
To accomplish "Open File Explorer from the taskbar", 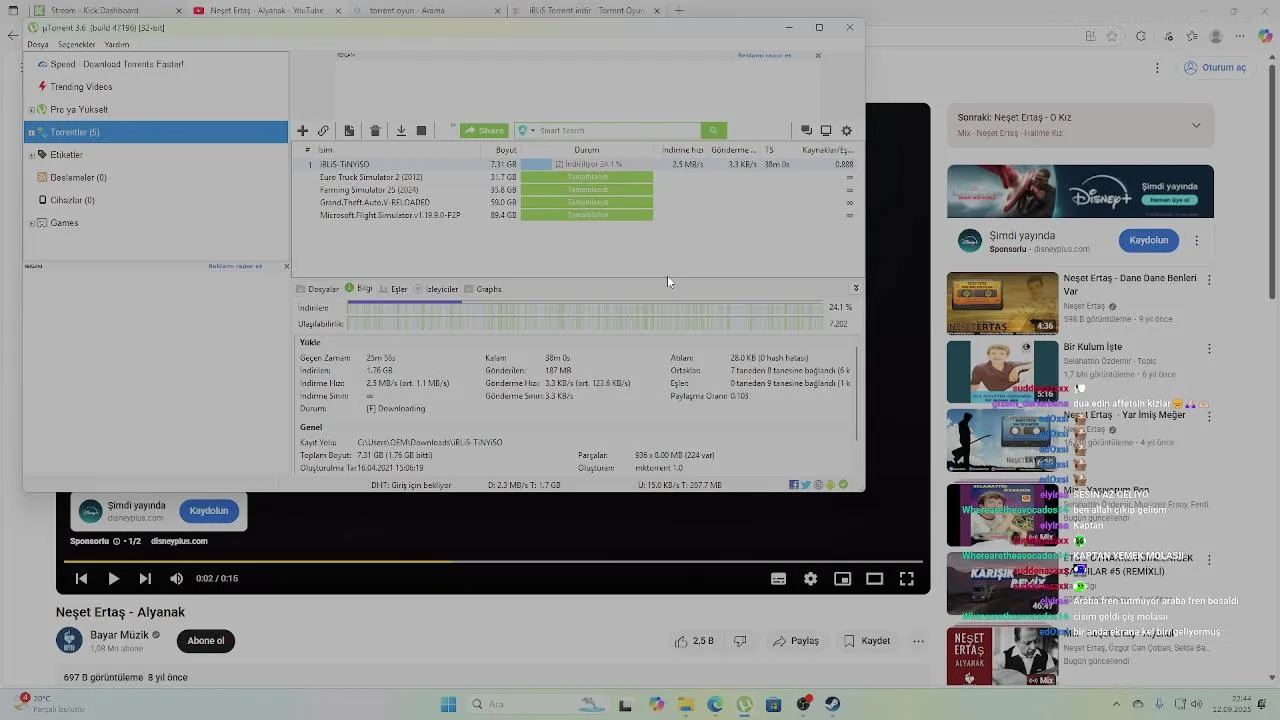I will pyautogui.click(x=685, y=705).
